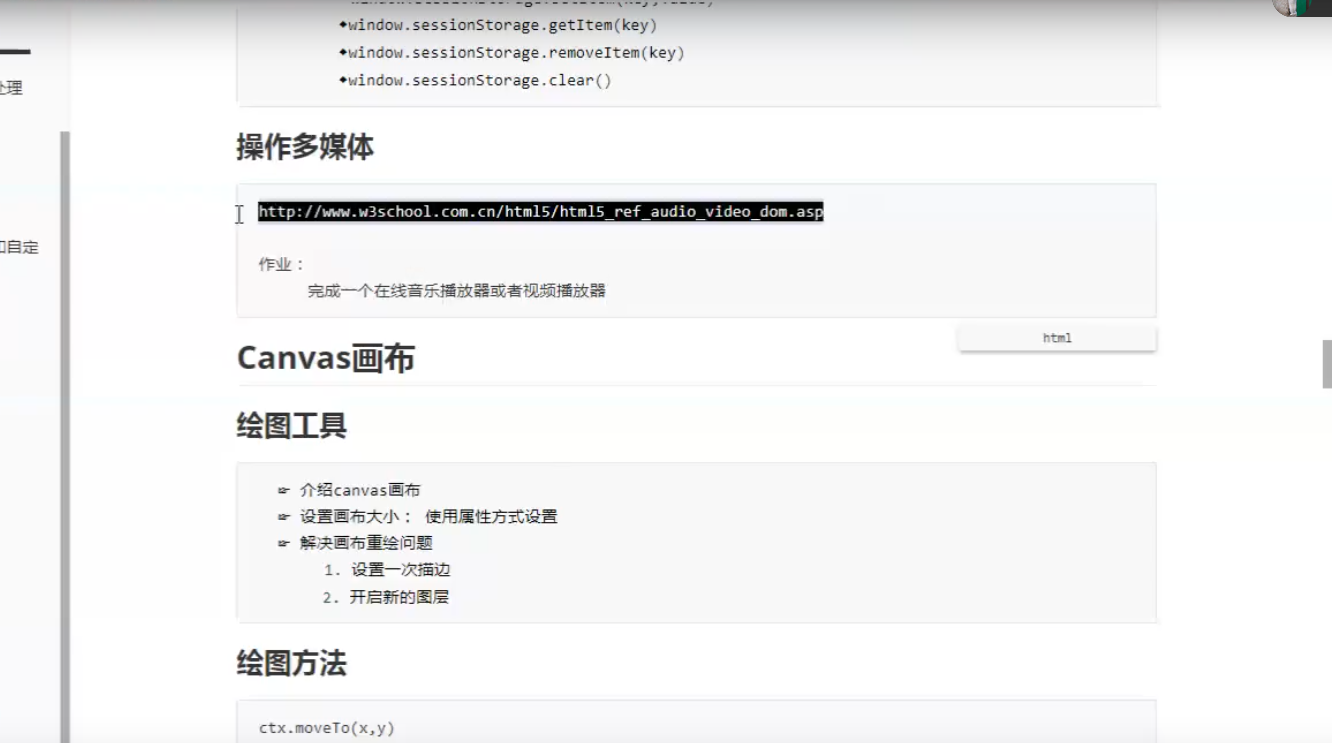Click the 操作多媒体 section heading

click(x=305, y=147)
